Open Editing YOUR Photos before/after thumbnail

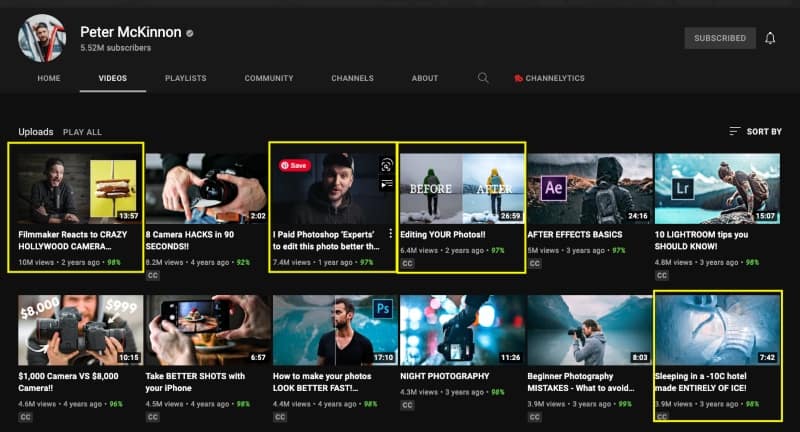462,188
